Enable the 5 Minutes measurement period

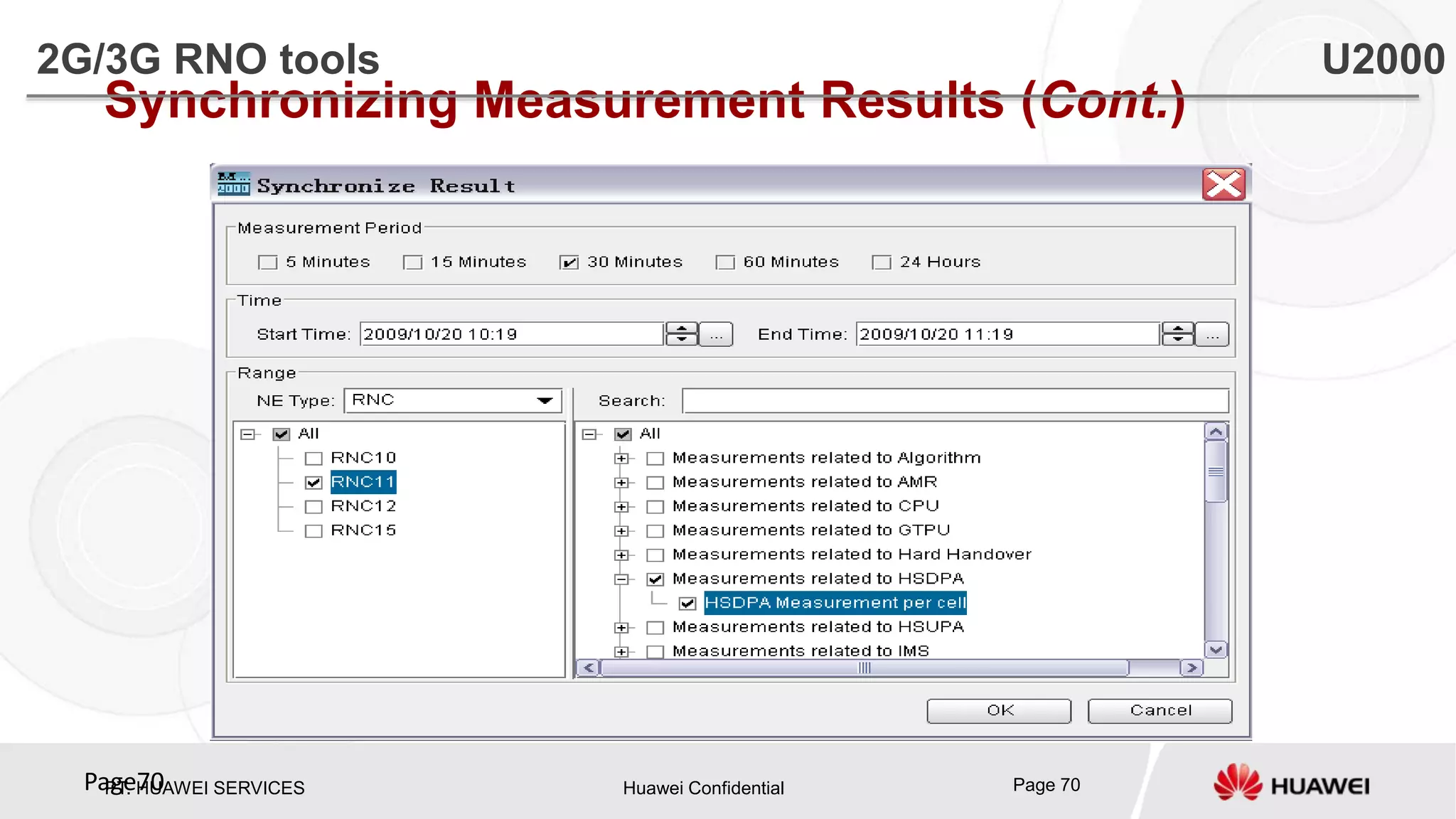pyautogui.click(x=268, y=263)
